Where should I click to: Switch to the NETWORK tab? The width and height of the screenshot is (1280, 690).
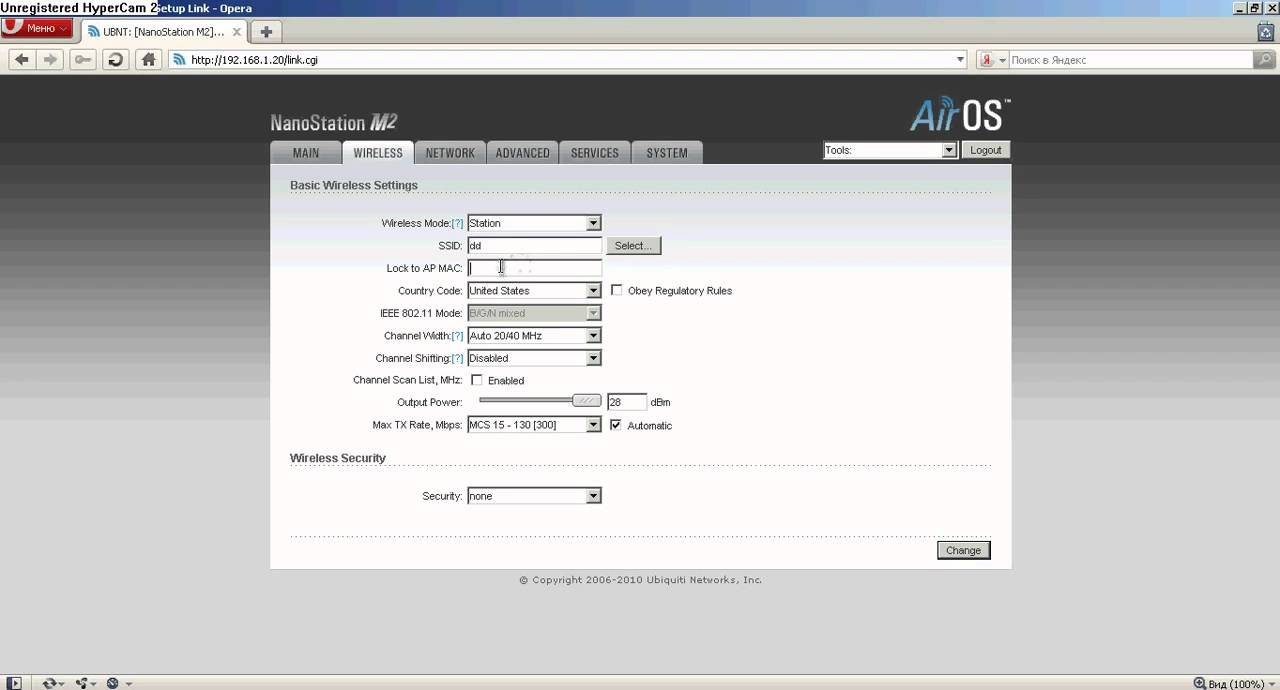coord(450,153)
